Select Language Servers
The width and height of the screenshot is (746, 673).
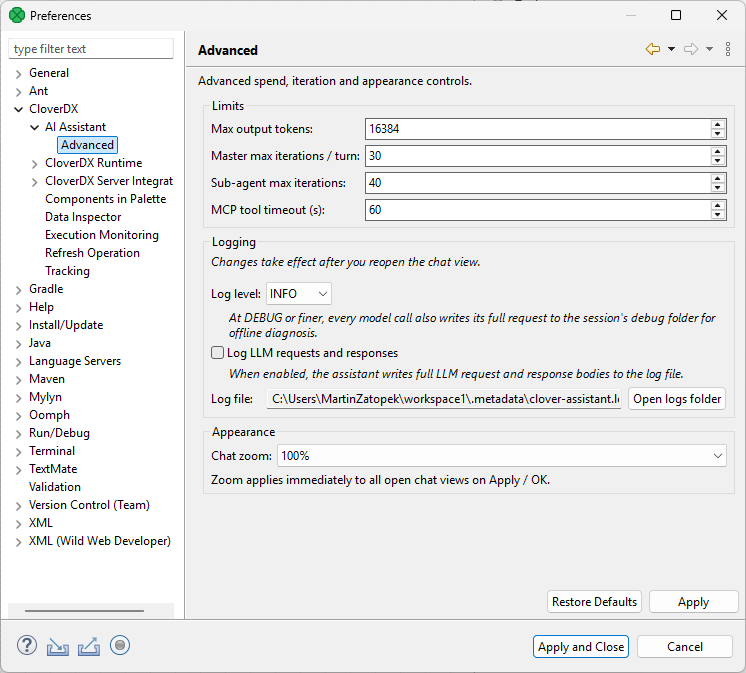(75, 361)
